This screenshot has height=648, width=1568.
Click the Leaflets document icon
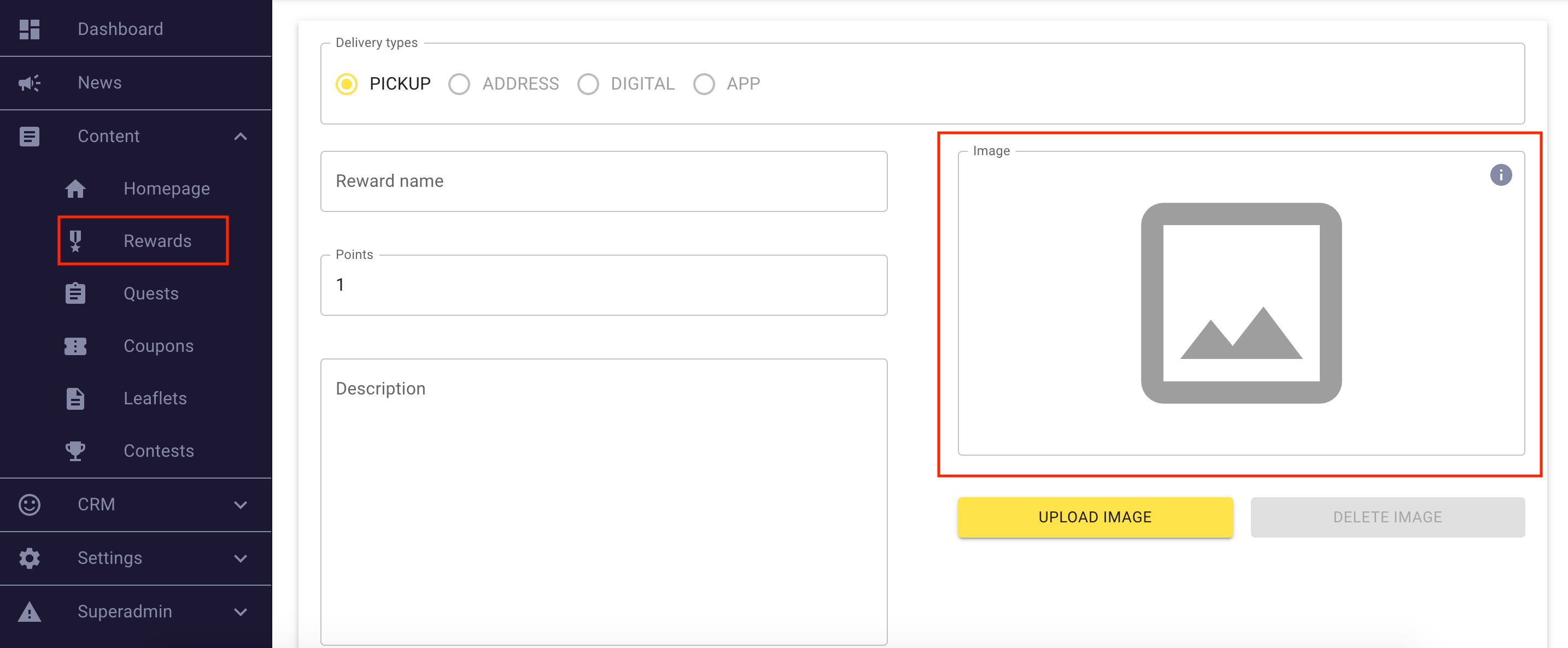point(75,398)
